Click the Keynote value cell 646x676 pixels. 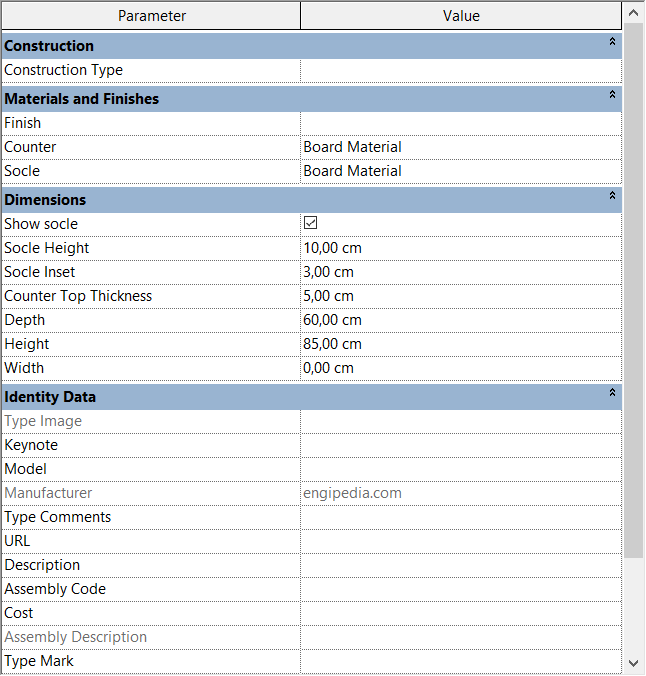[x=461, y=445]
